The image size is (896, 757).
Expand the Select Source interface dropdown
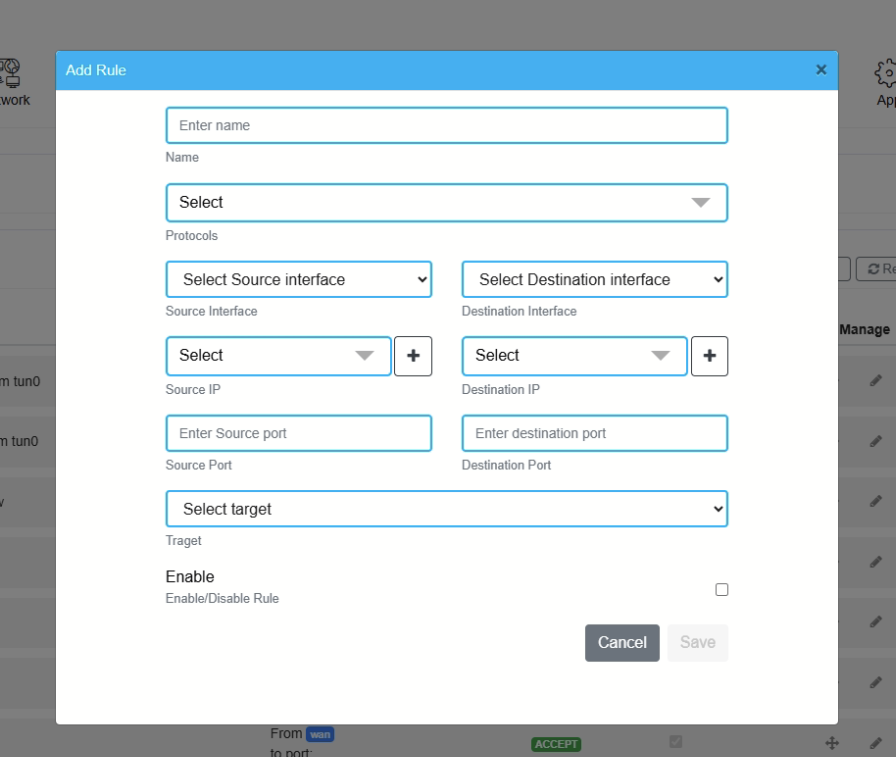(x=299, y=280)
